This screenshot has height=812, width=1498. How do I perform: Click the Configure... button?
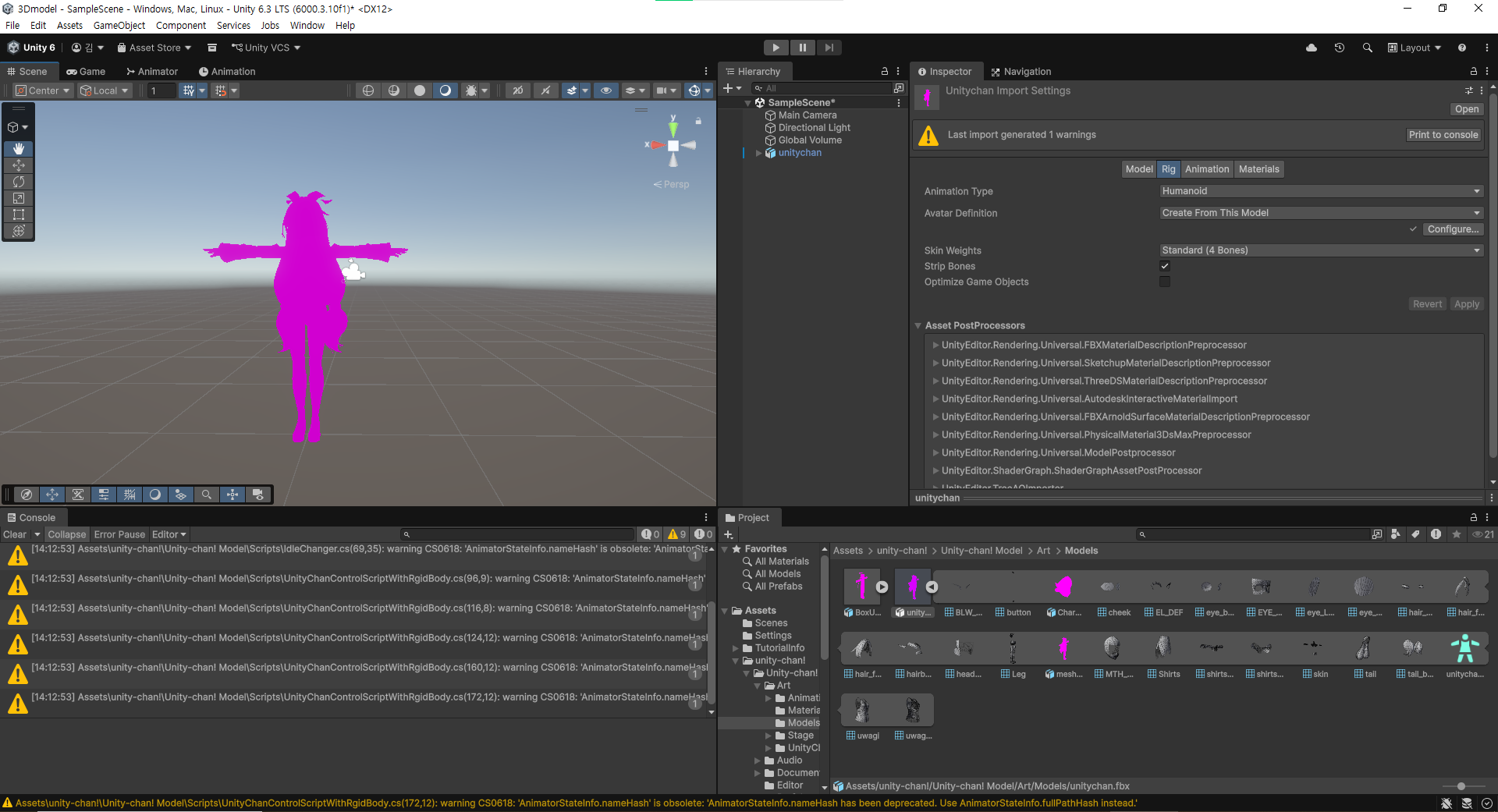click(x=1453, y=229)
